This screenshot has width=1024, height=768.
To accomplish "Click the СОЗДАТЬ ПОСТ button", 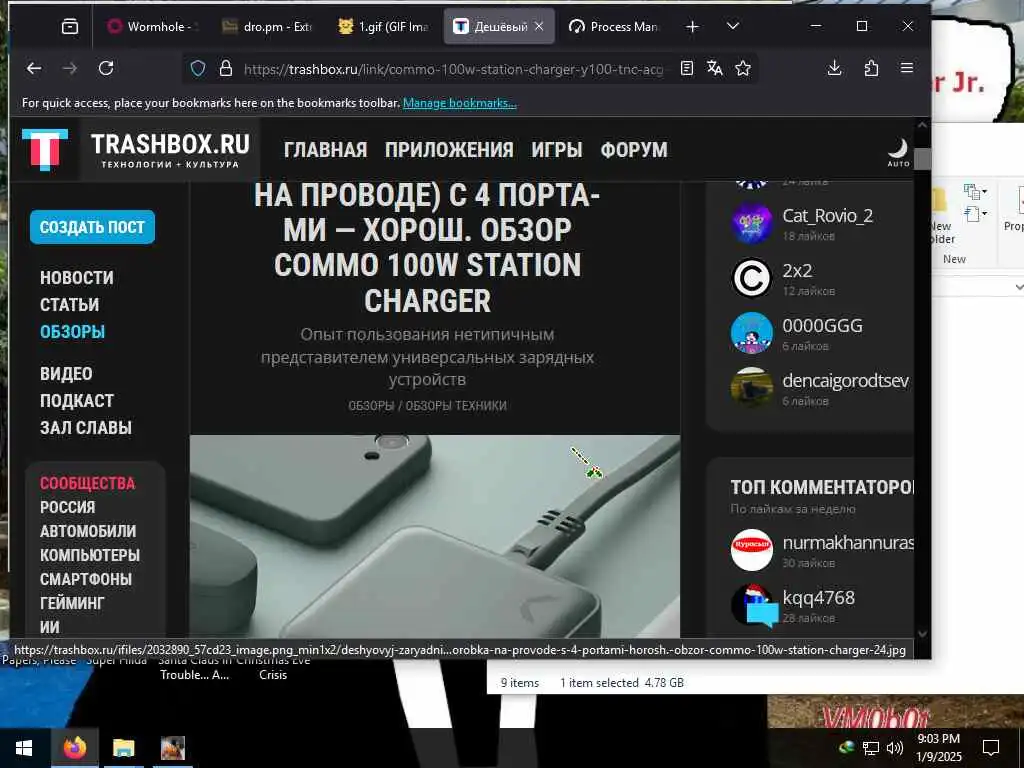I will tap(92, 227).
